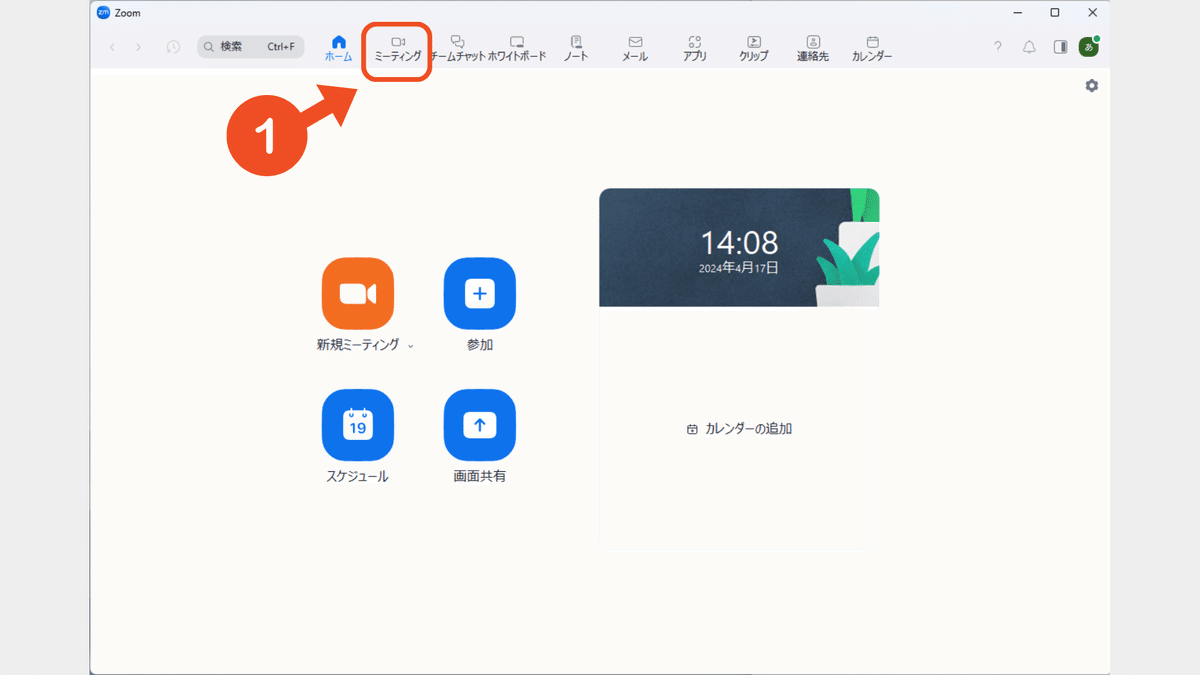This screenshot has height=675, width=1200.
Task: Start a 新規ミーティング with orange camera icon
Action: (x=358, y=293)
